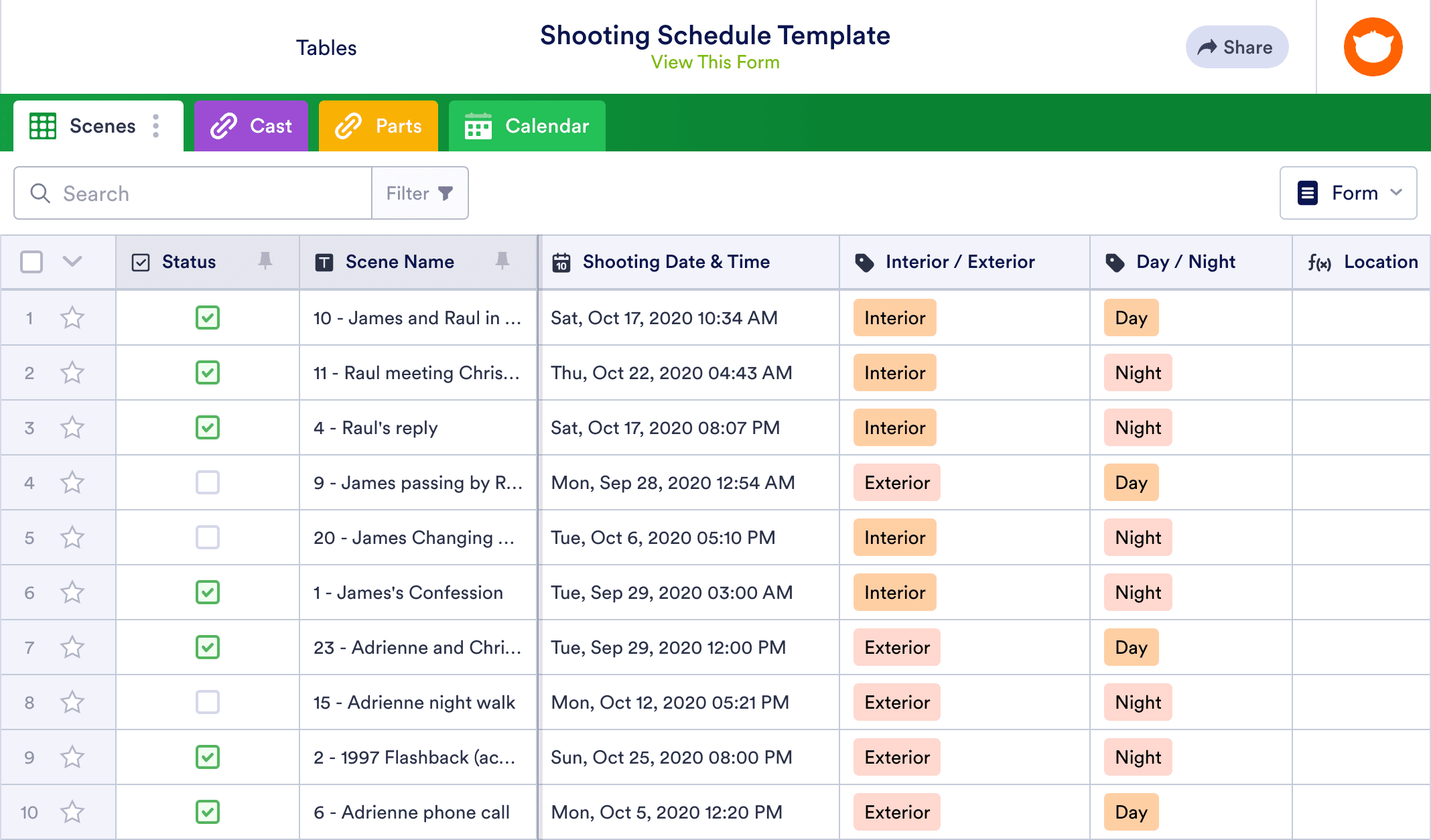Click the Search input field
This screenshot has width=1431, height=840.
click(x=193, y=193)
